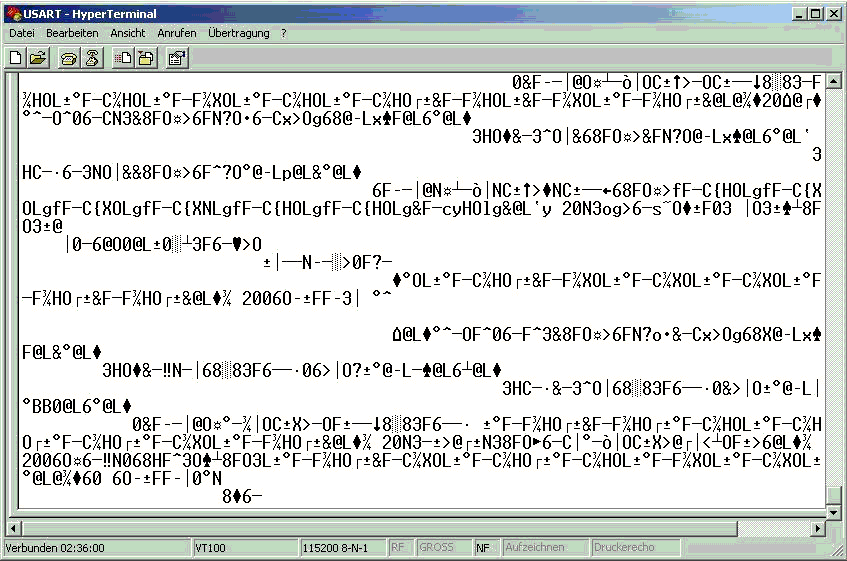
Task: Open the Übertragung menu
Action: (x=239, y=33)
